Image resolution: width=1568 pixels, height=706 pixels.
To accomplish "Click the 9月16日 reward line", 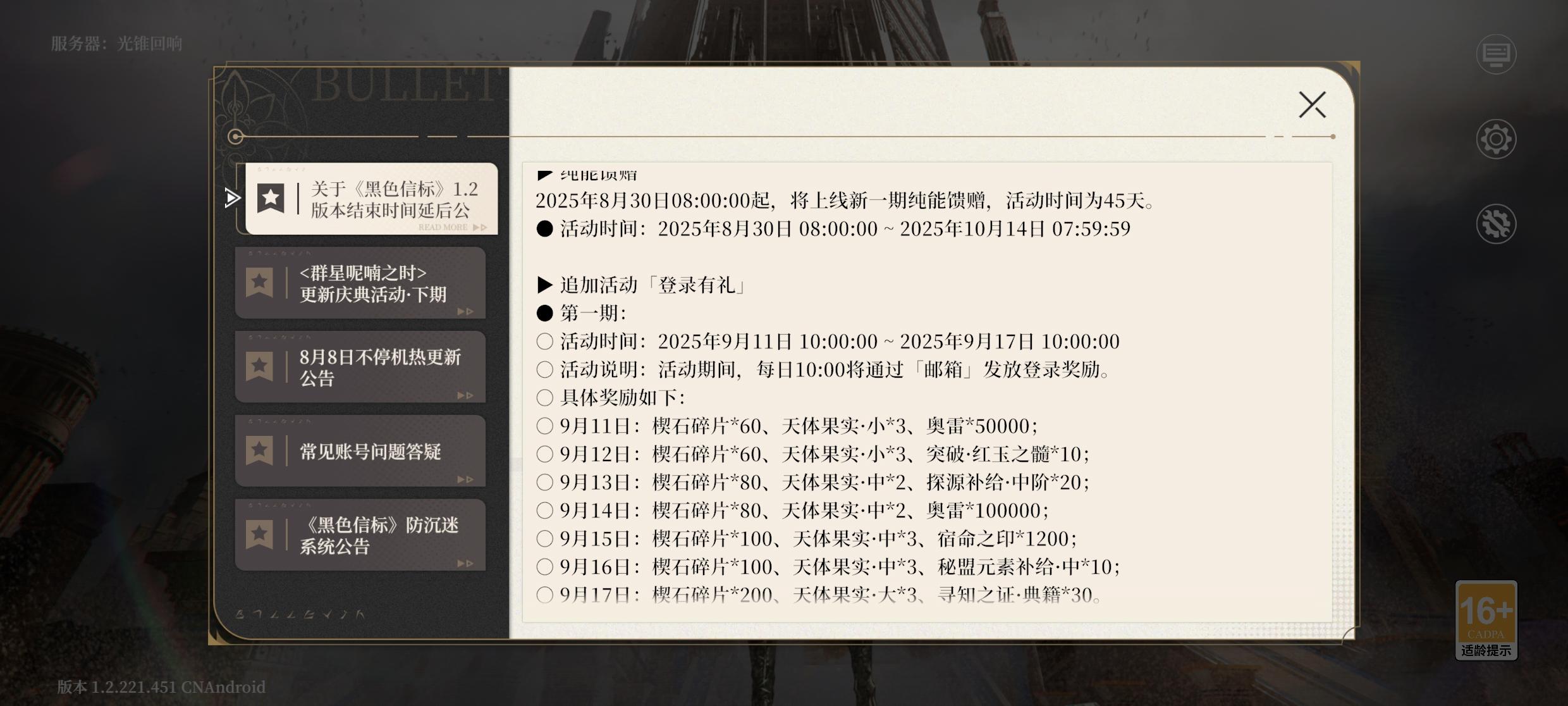I will point(828,567).
